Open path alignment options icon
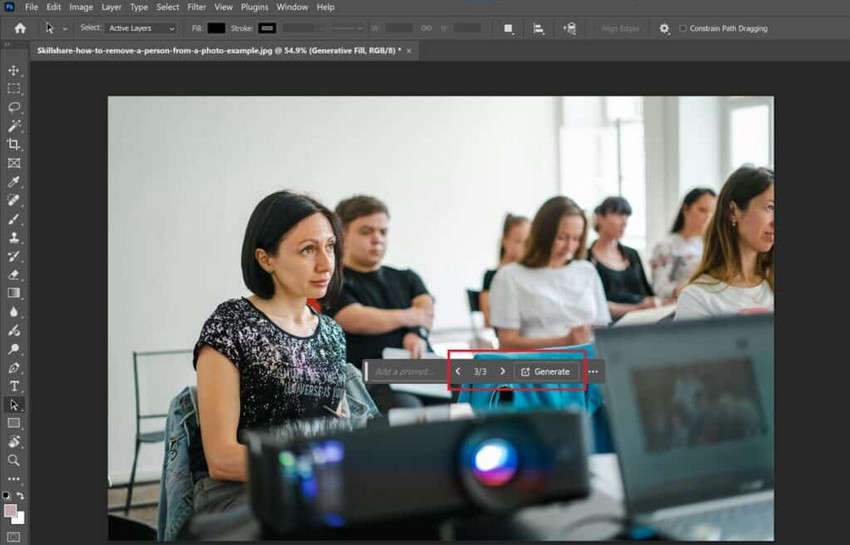The image size is (850, 545). (x=538, y=28)
